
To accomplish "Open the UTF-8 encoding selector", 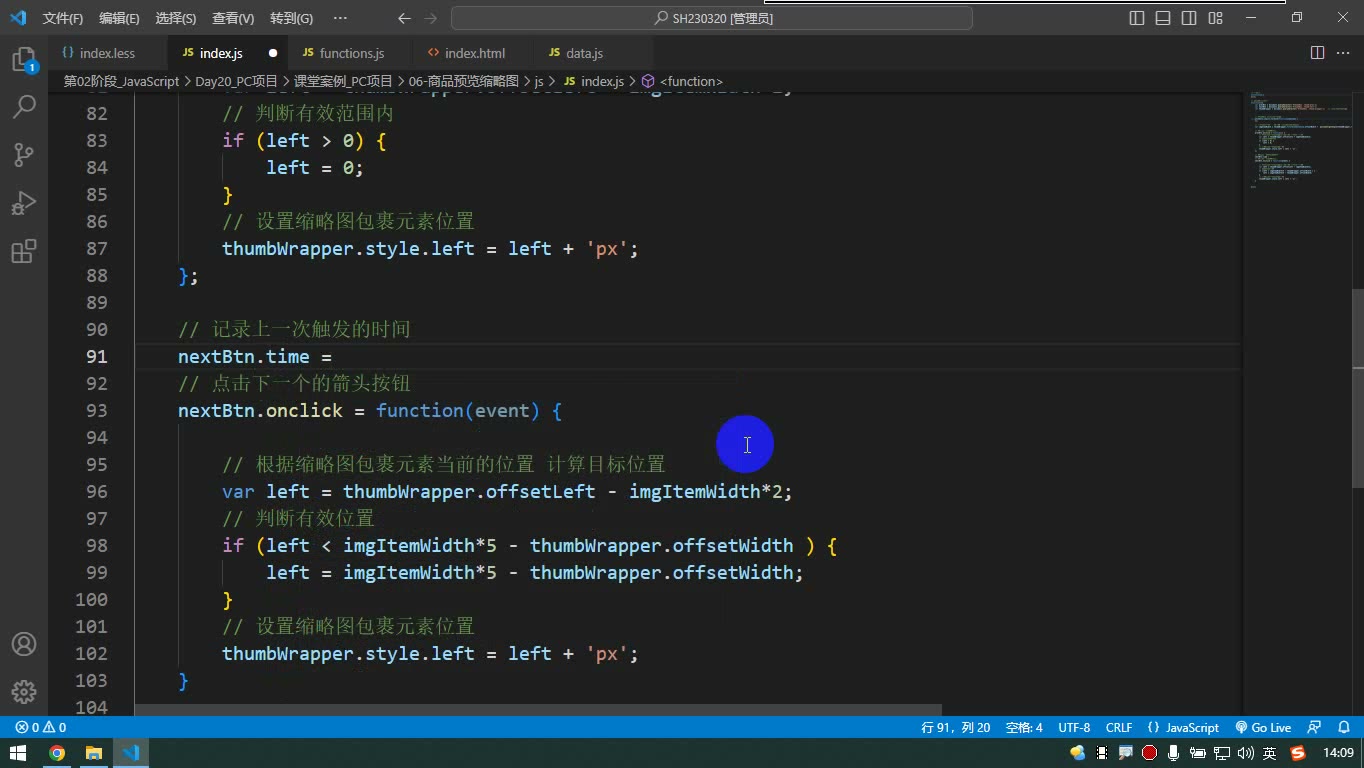I will tap(1074, 728).
